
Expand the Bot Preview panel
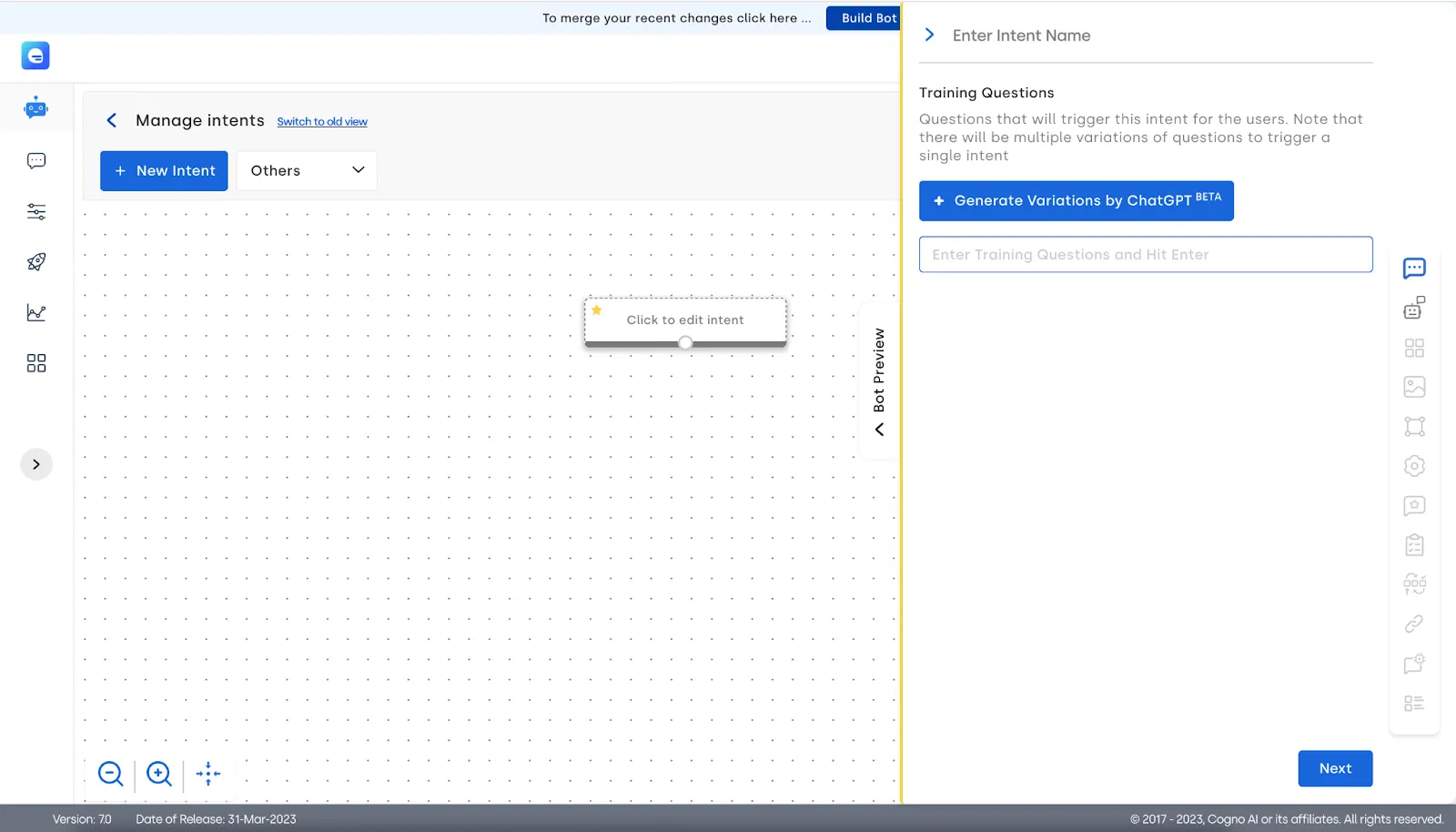[x=879, y=381]
